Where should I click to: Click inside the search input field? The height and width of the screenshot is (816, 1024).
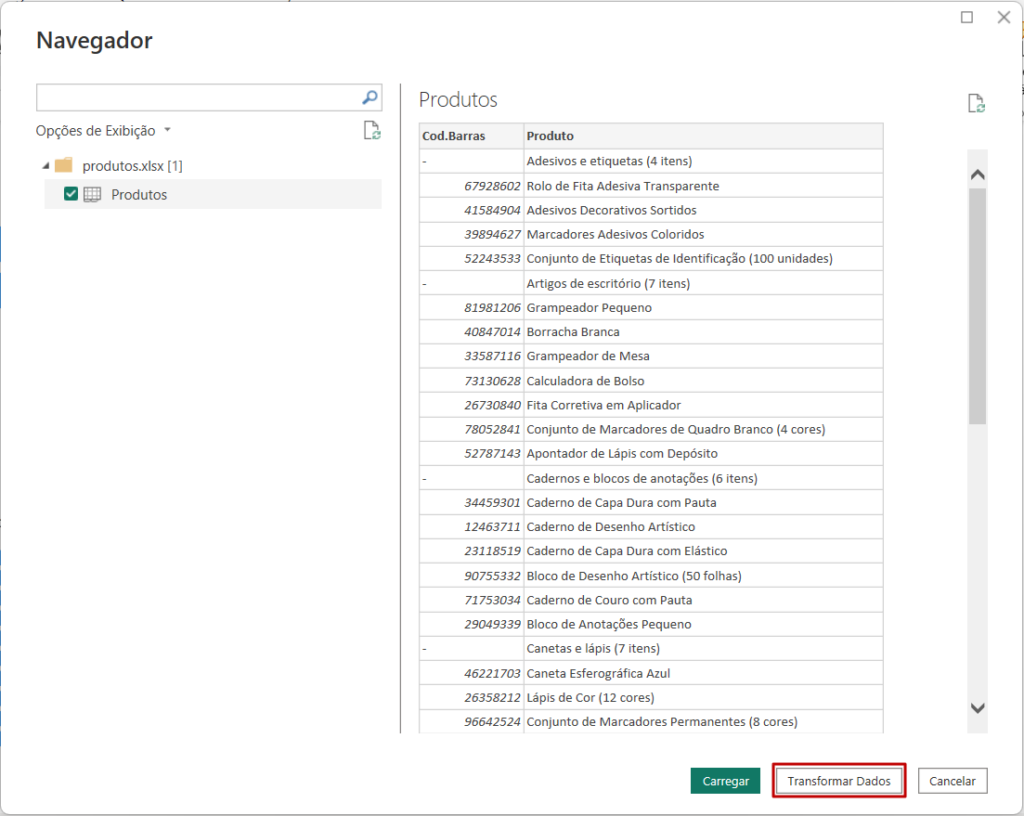click(197, 97)
